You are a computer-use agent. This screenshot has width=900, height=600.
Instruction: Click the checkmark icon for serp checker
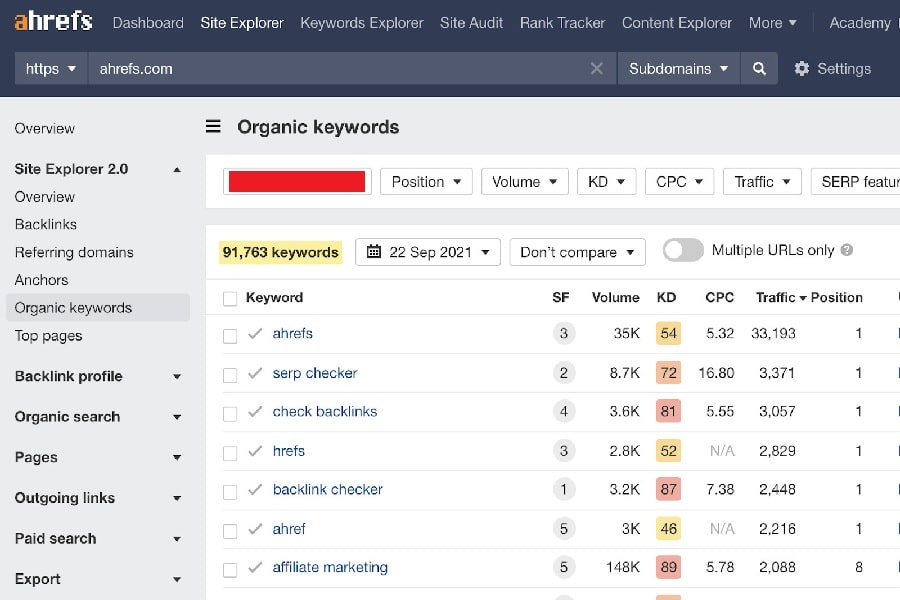pos(255,373)
